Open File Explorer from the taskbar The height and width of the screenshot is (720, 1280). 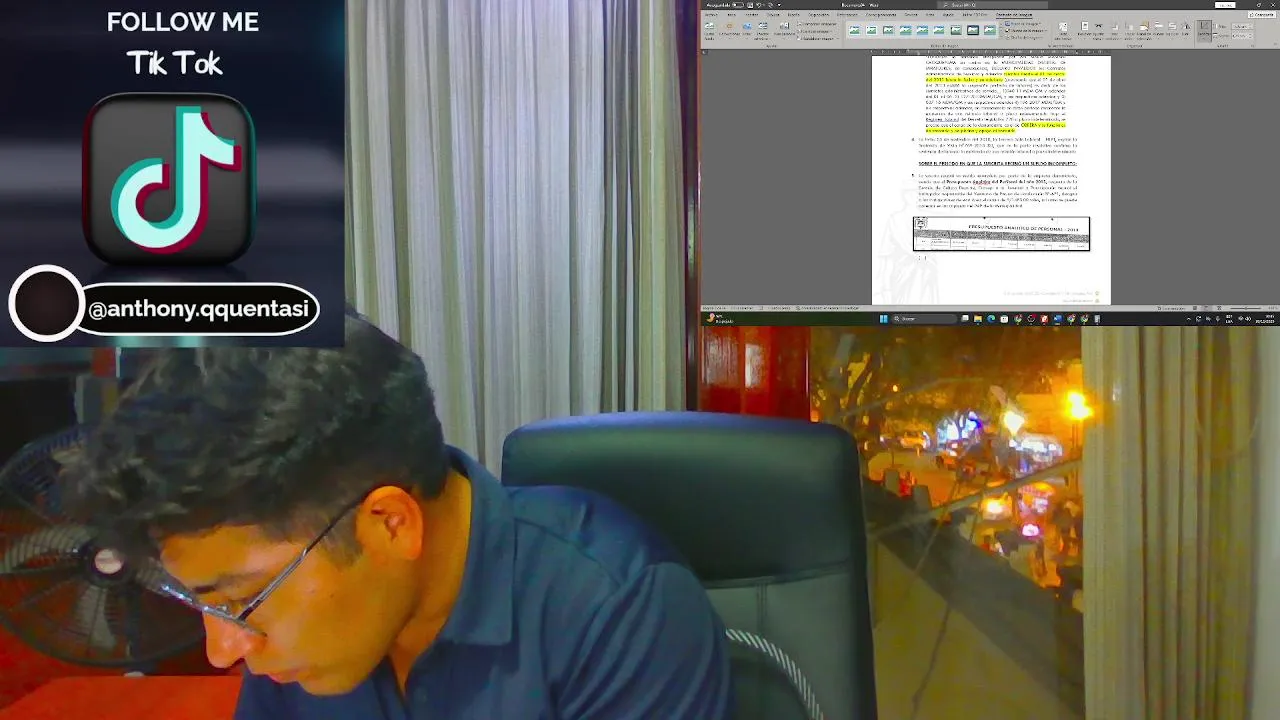point(978,319)
